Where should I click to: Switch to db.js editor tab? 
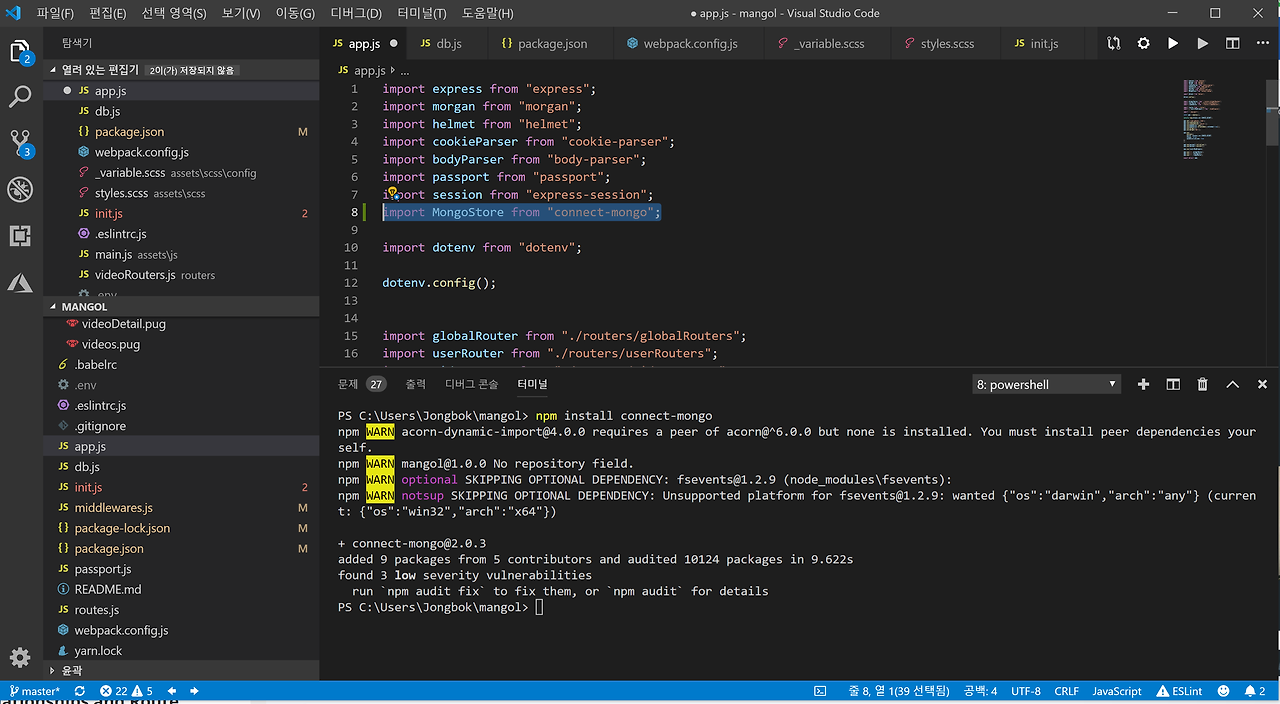[448, 44]
